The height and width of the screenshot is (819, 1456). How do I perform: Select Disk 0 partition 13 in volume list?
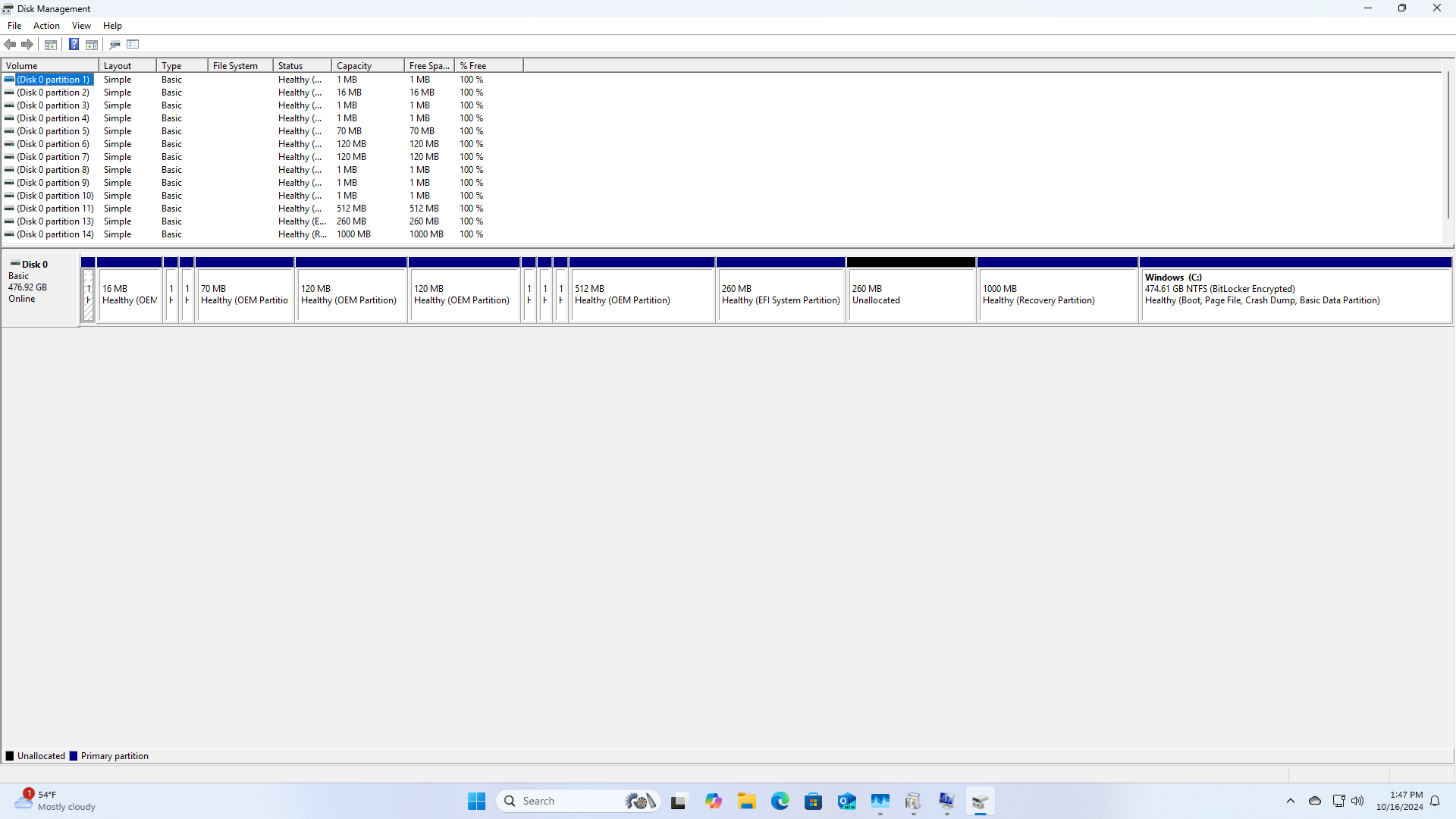click(55, 221)
